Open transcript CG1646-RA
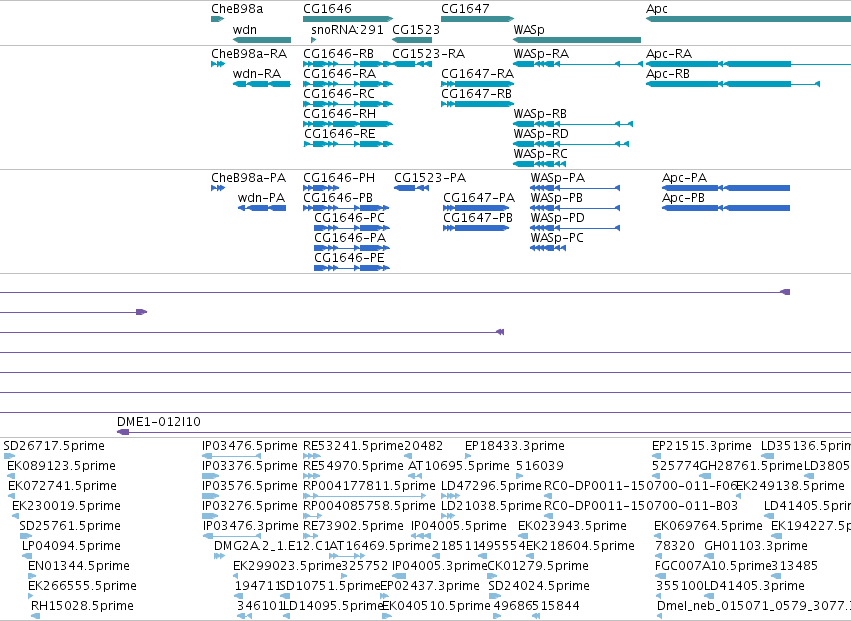This screenshot has width=851, height=621. [x=348, y=84]
